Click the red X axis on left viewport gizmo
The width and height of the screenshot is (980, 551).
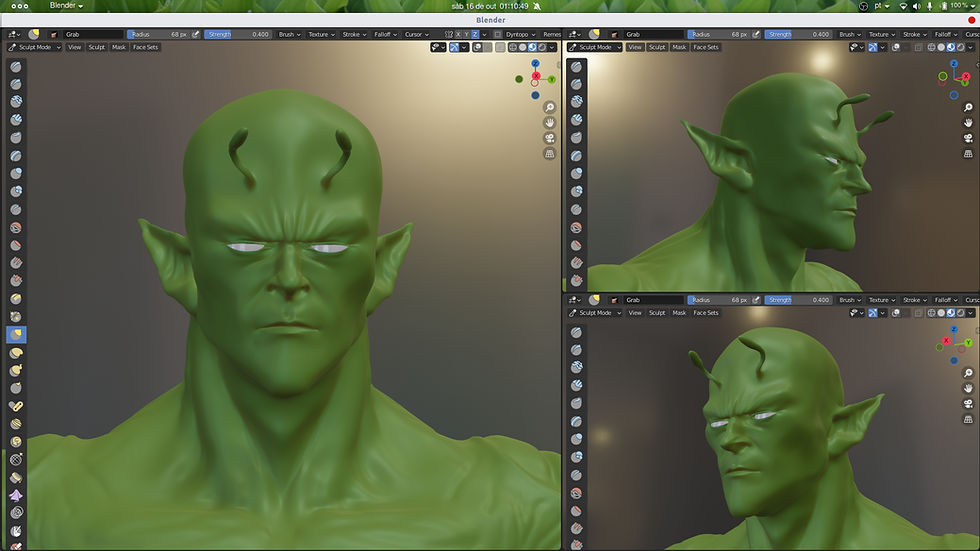536,77
